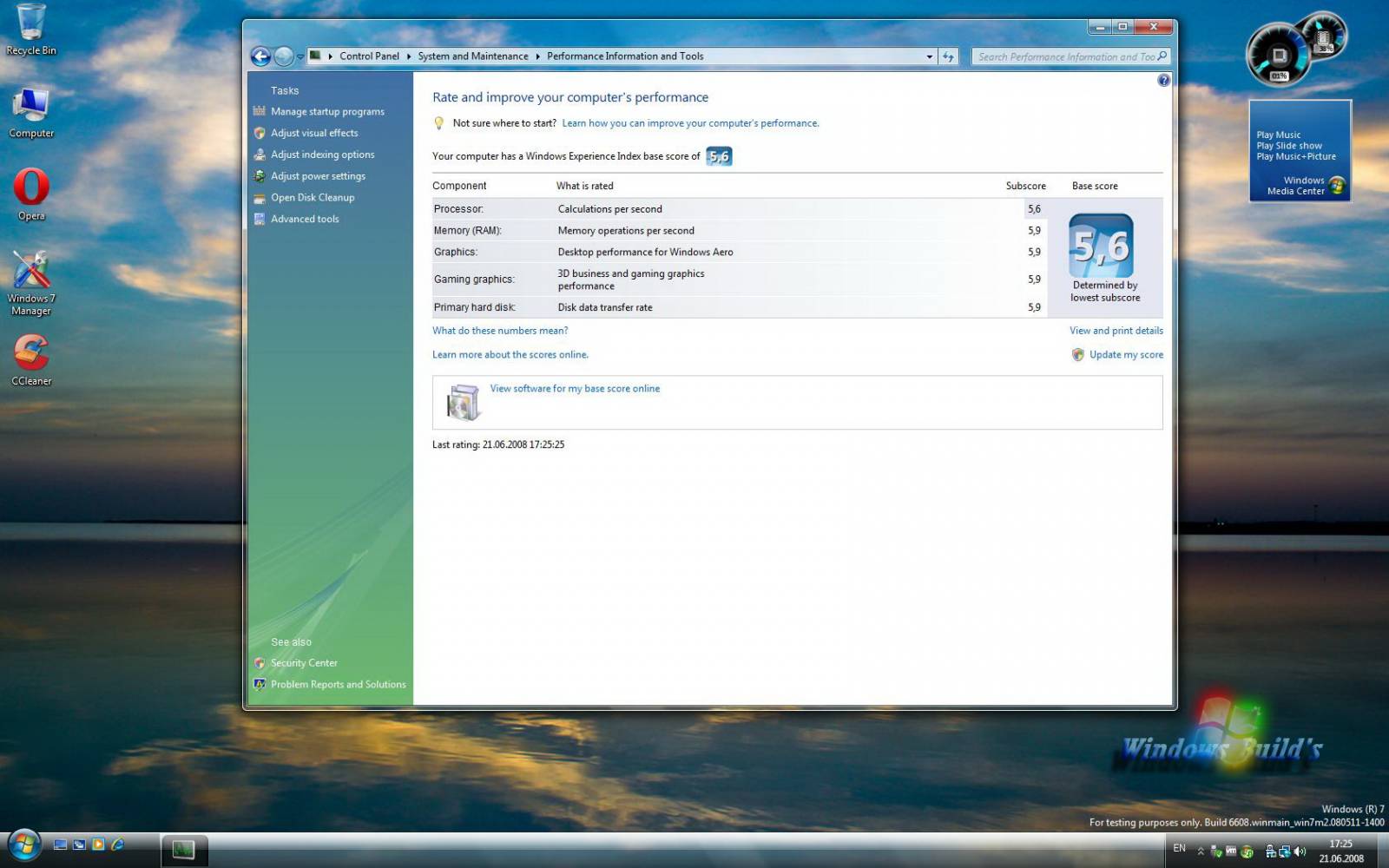
Task: Click the search magnifier icon
Action: coord(1162,56)
